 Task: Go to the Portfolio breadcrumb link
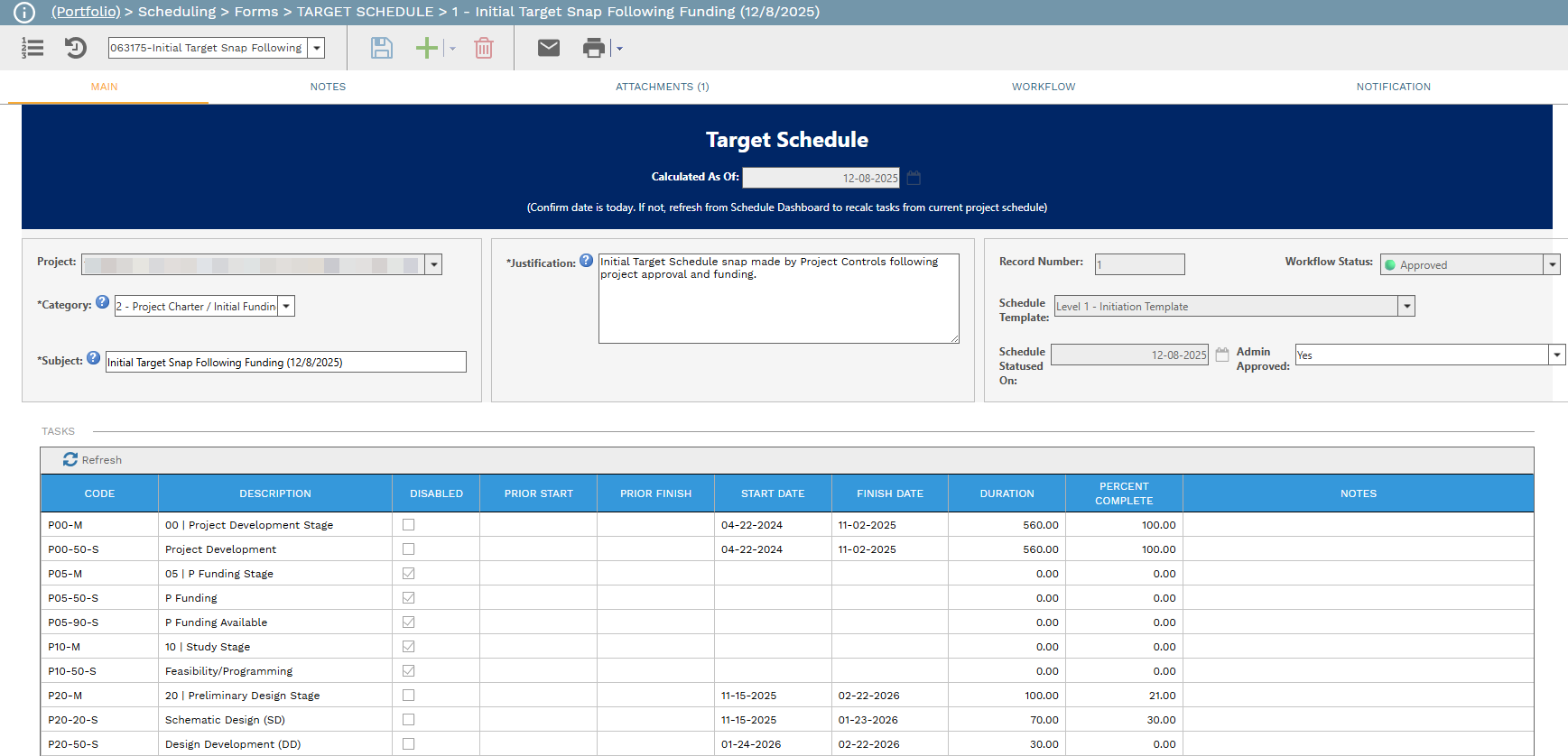click(86, 12)
